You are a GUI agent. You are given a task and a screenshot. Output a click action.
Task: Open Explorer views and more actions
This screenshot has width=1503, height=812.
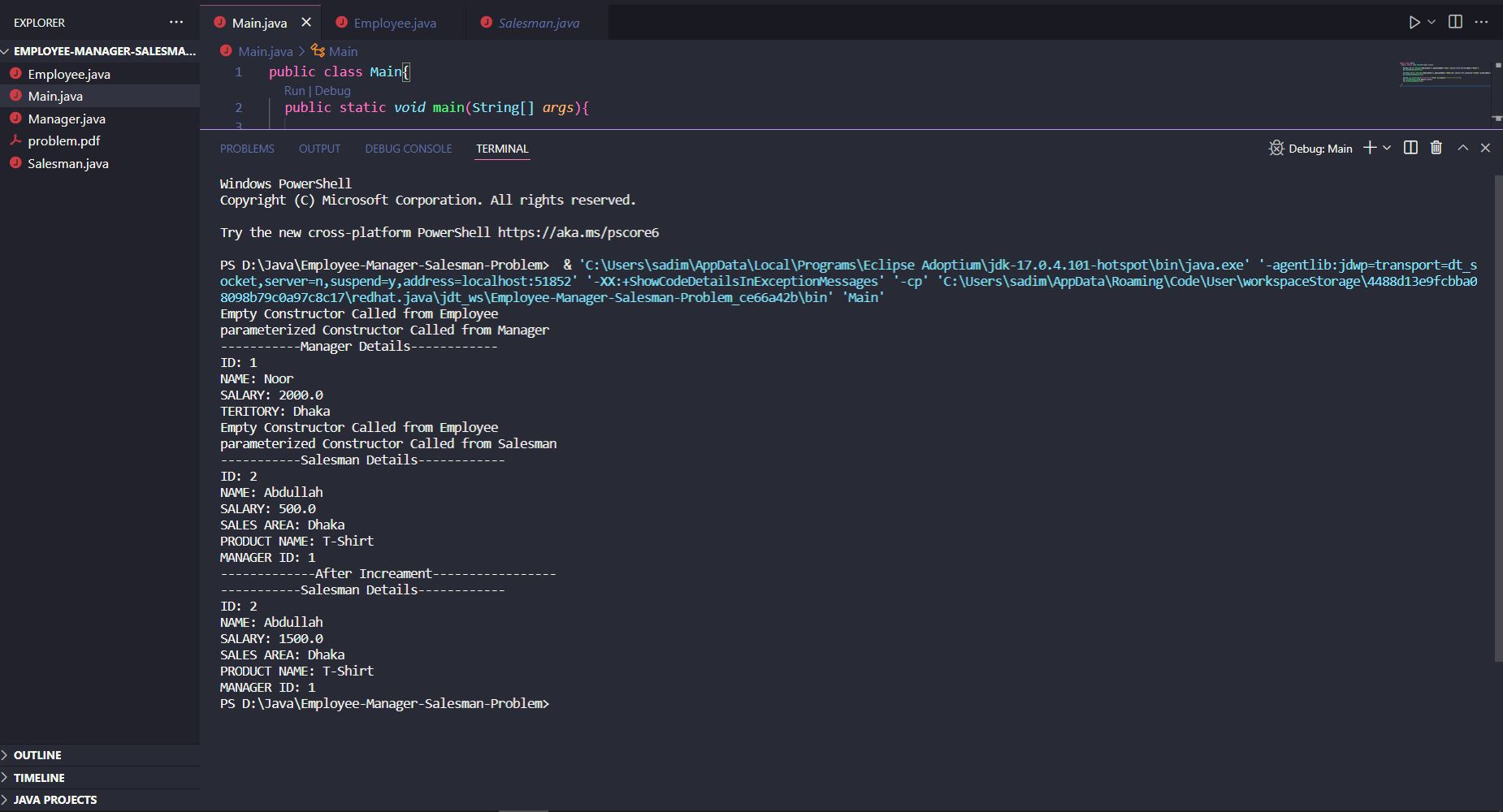(176, 23)
